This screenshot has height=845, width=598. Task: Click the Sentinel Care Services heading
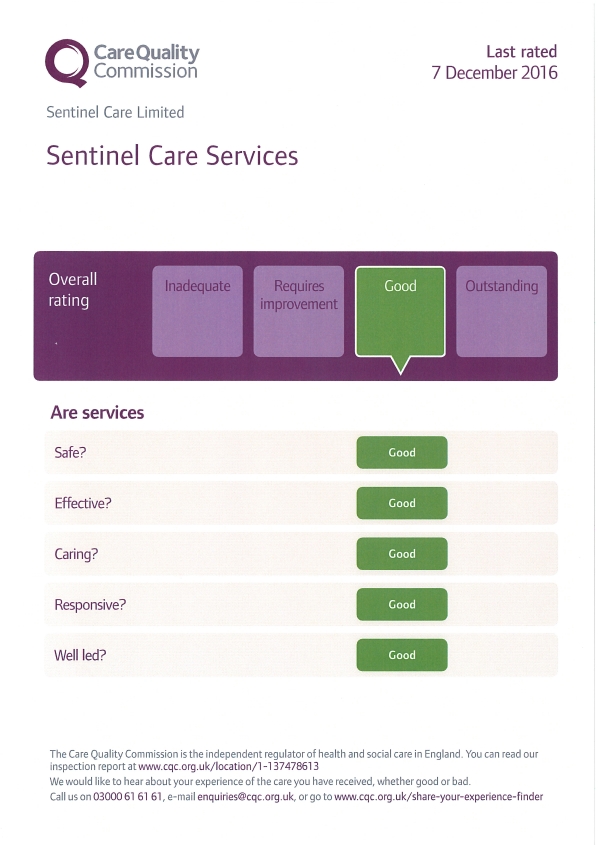[172, 156]
